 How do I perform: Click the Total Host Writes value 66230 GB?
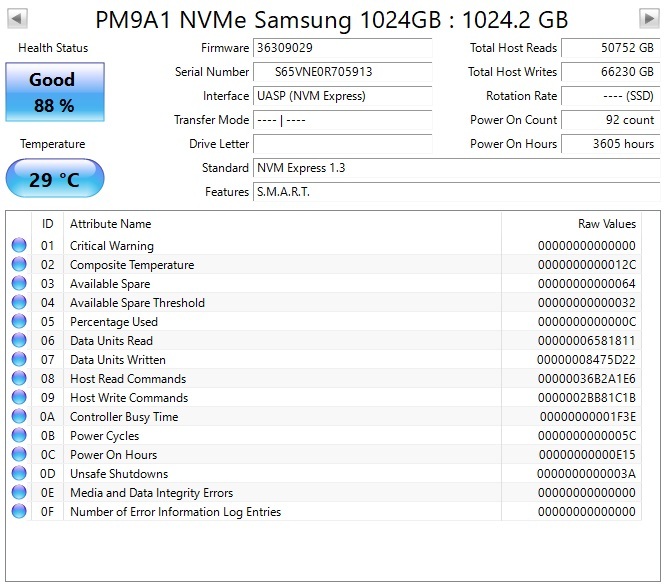pos(611,72)
